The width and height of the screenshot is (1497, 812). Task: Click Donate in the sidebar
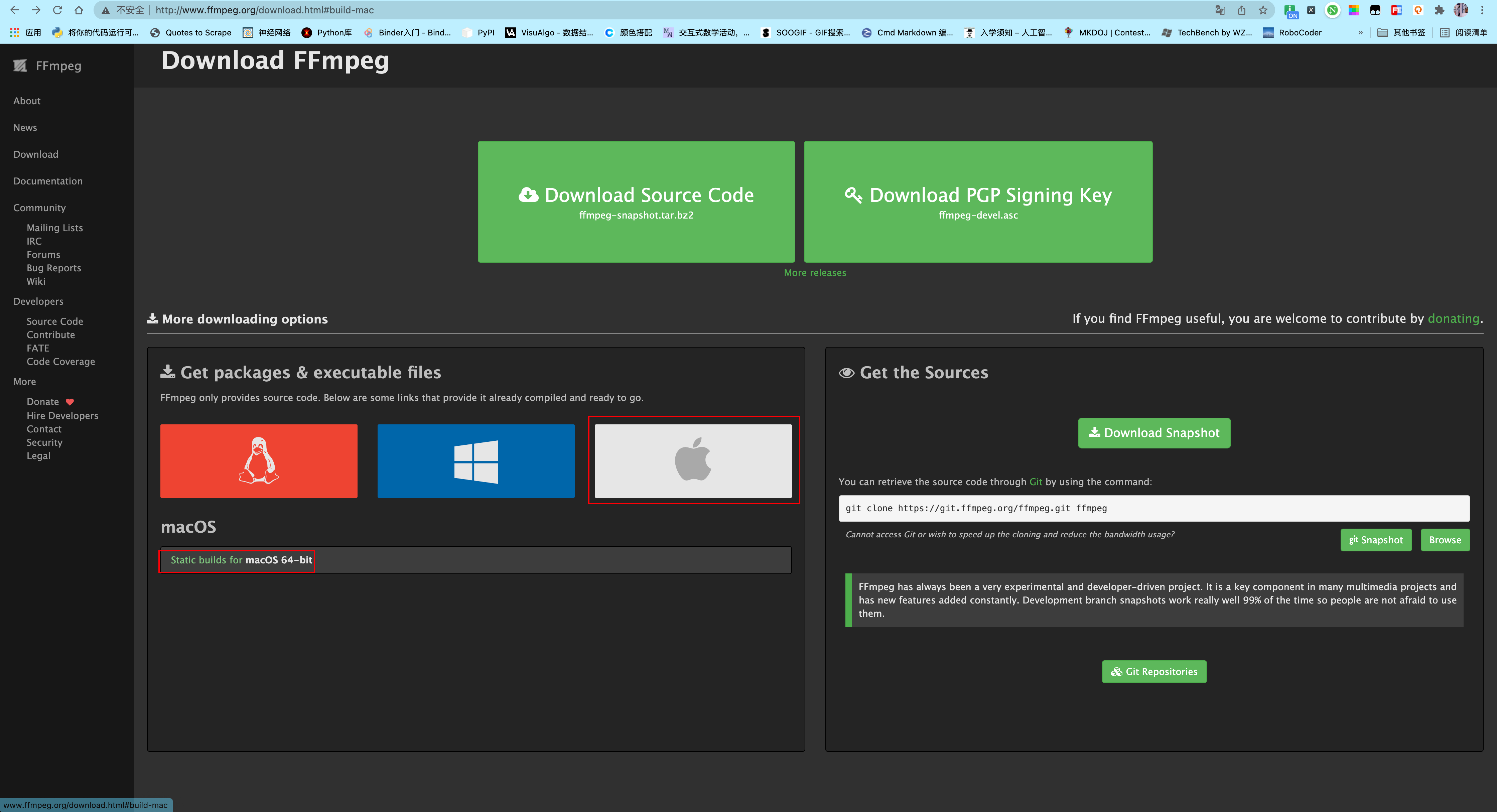42,402
